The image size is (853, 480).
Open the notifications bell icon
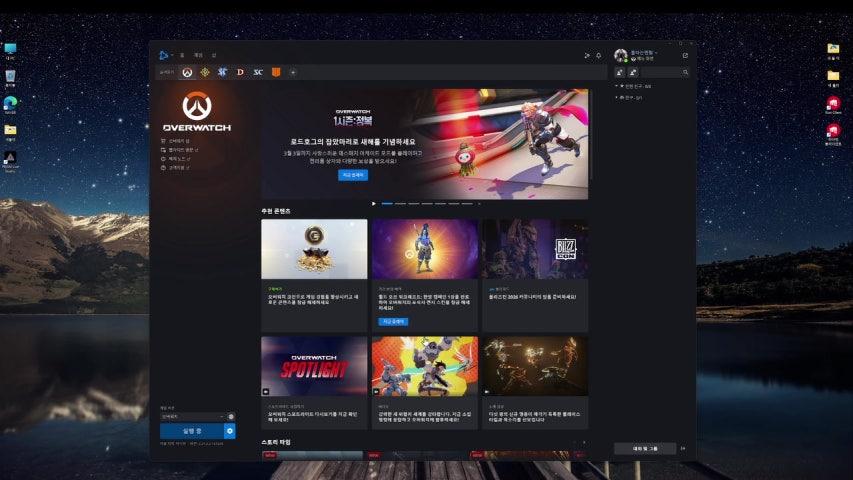(598, 56)
